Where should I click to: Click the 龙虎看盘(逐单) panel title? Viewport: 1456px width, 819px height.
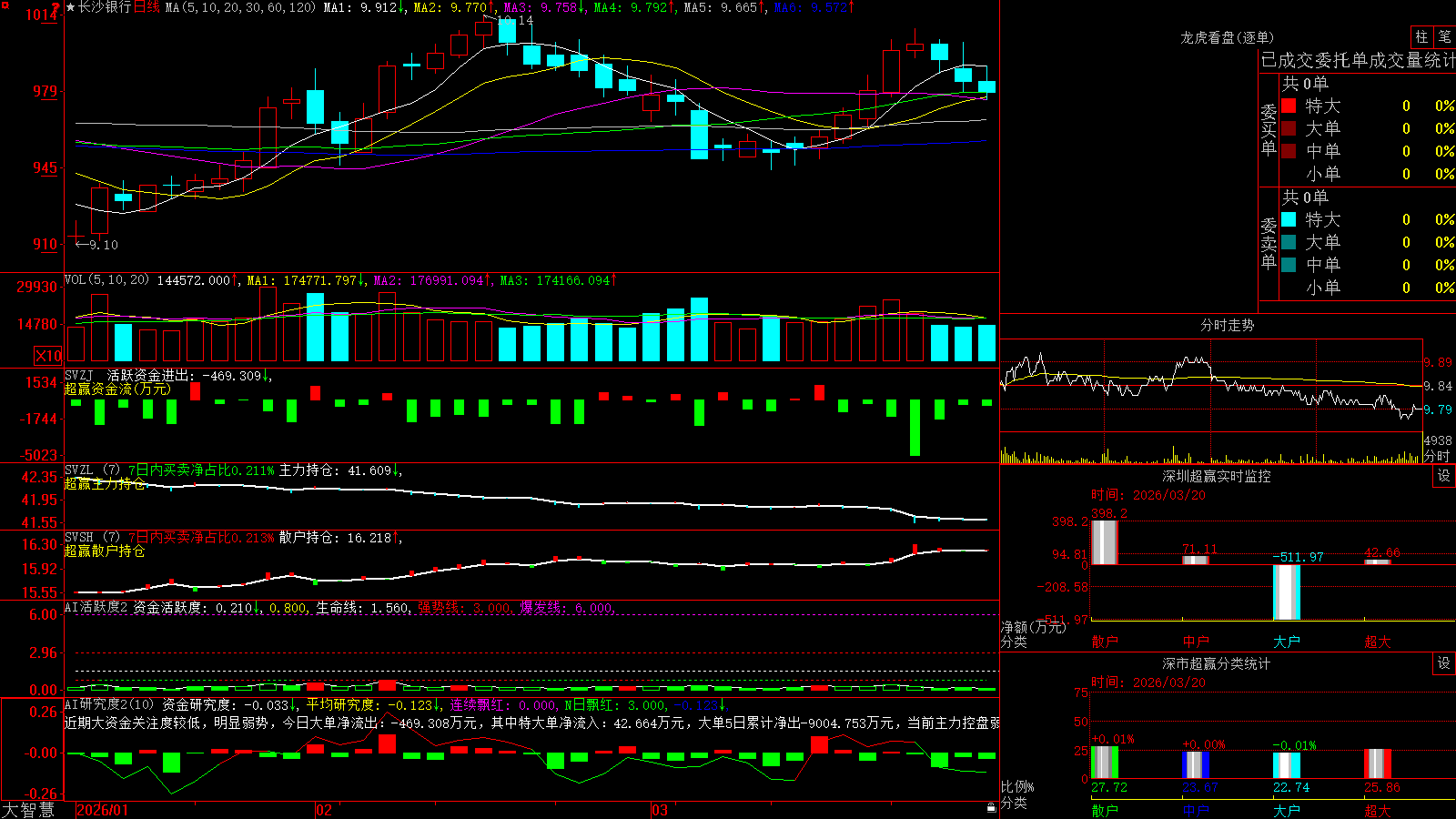tap(1227, 37)
